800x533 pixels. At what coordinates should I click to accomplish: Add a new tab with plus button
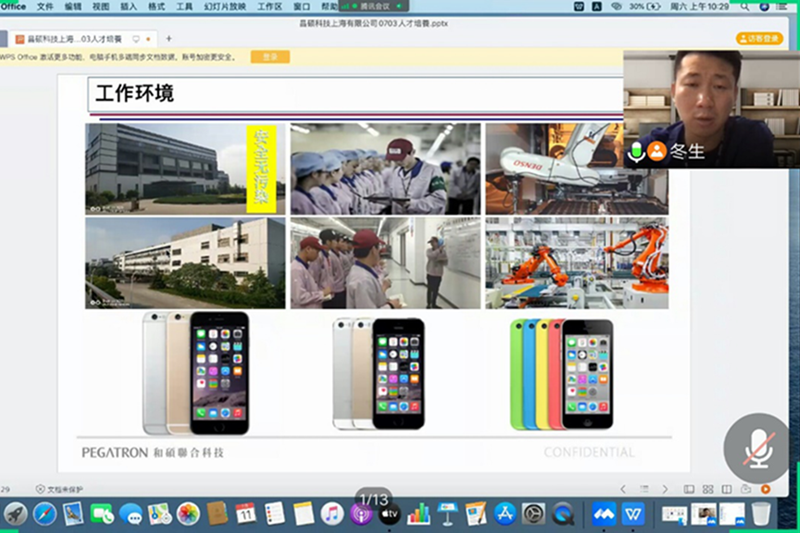pyautogui.click(x=168, y=39)
